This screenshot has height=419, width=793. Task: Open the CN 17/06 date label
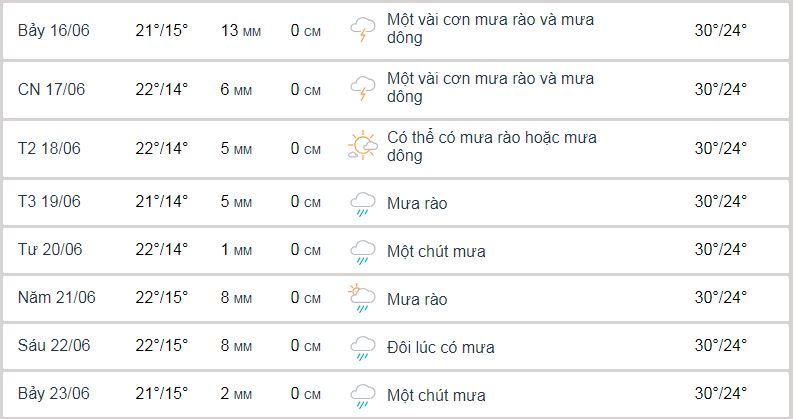pyautogui.click(x=51, y=89)
